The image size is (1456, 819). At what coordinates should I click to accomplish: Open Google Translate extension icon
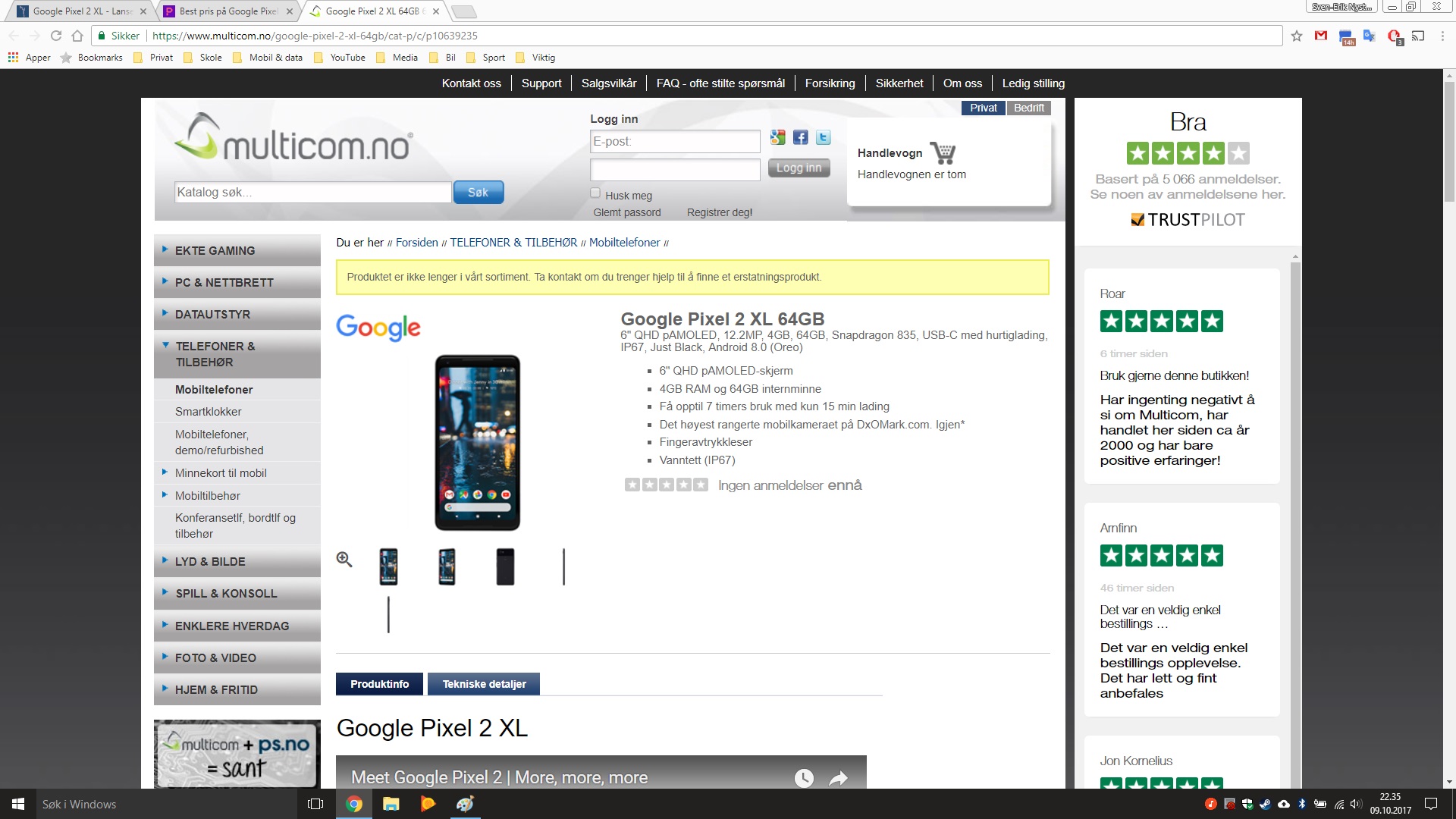coord(1370,36)
